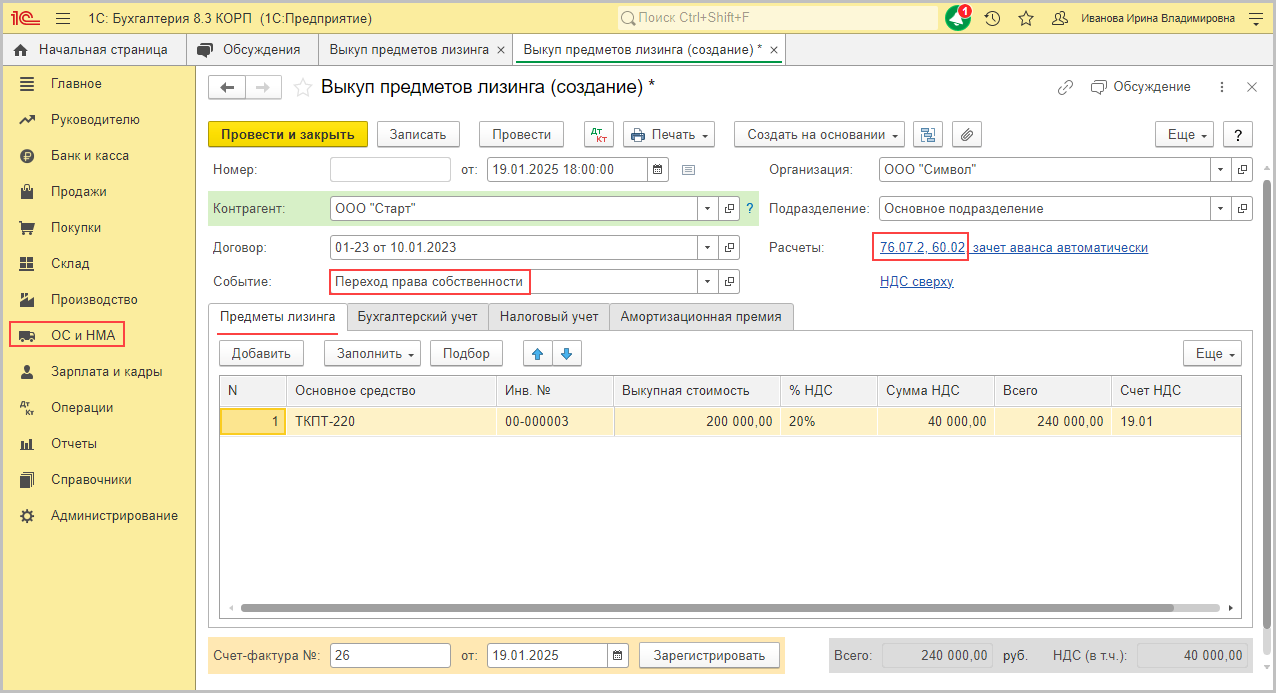Click the question mark help next to Контрагент
The width and height of the screenshot is (1276, 693).
pyautogui.click(x=750, y=208)
